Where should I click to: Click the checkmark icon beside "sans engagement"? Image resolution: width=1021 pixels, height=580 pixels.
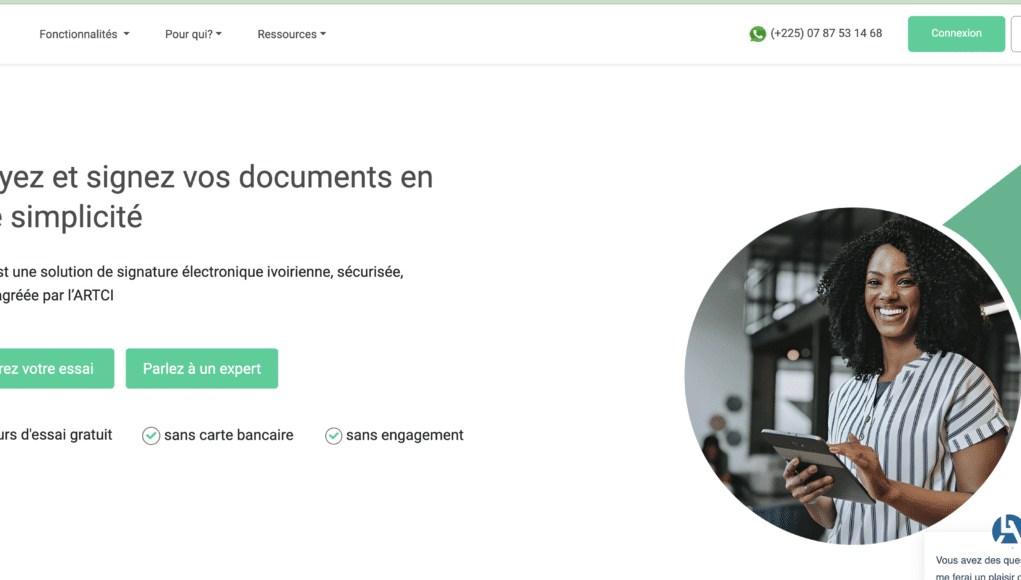tap(333, 435)
